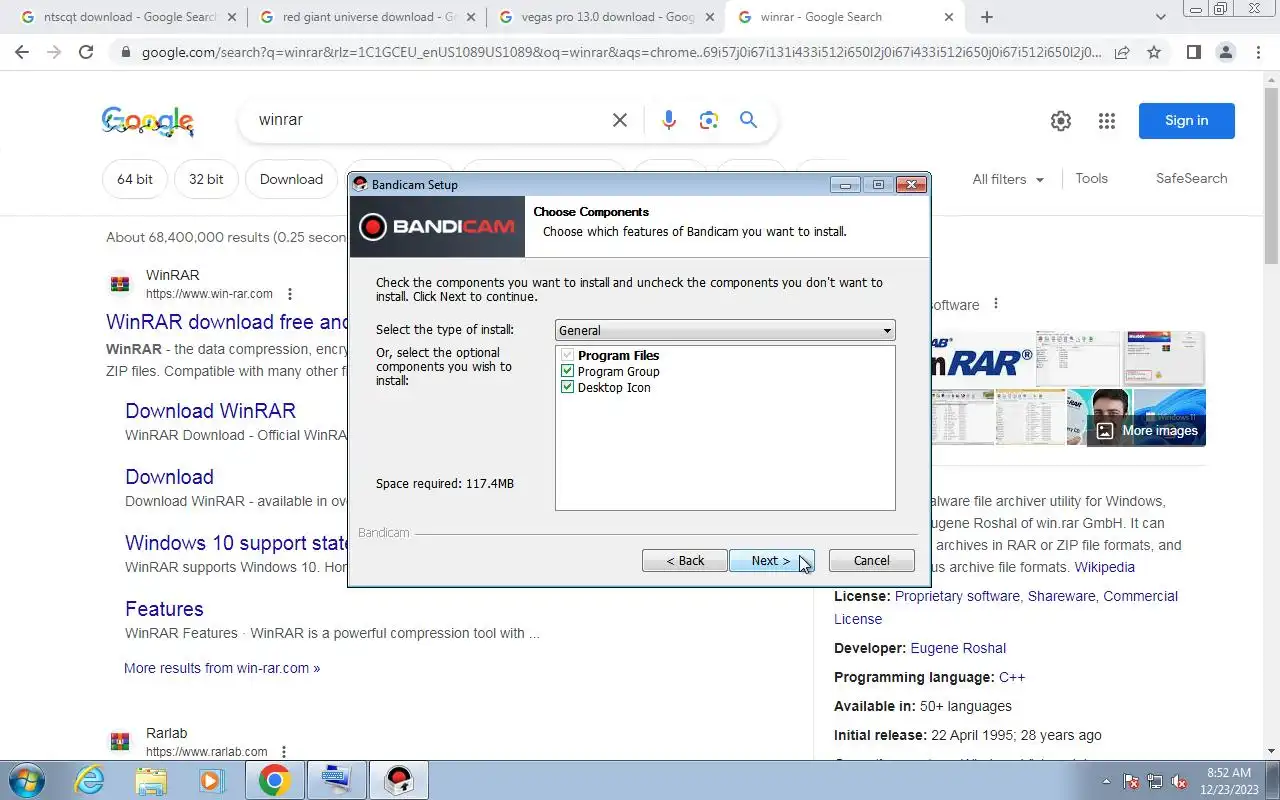Open the Download WinRAR sitelink

pyautogui.click(x=210, y=411)
